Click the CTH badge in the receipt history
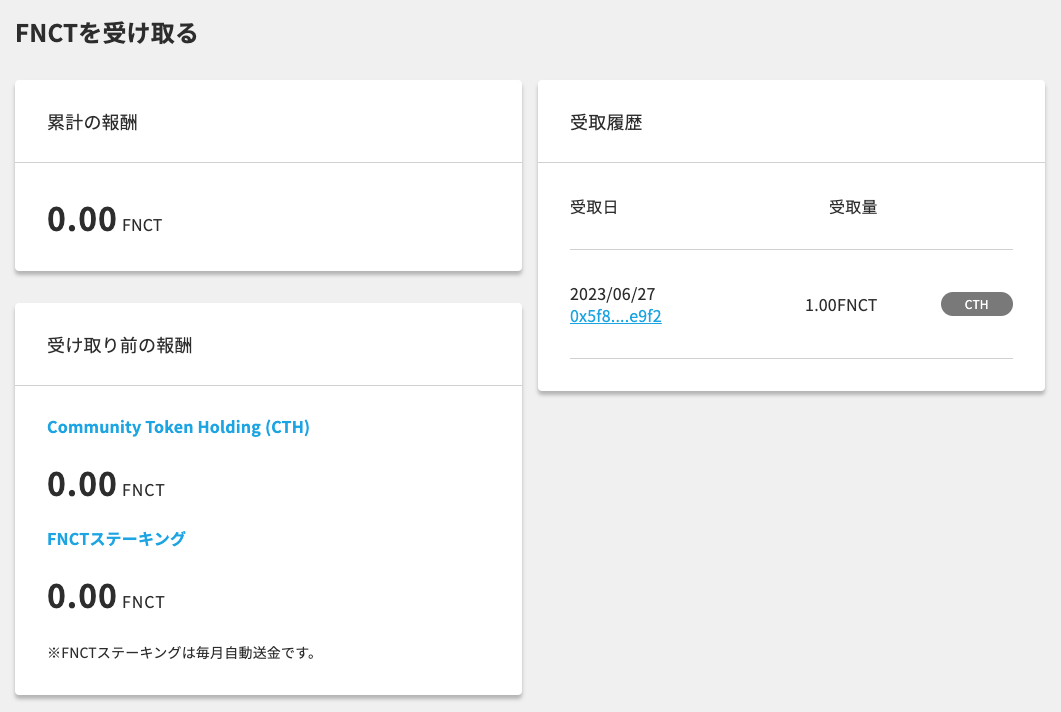Image resolution: width=1061 pixels, height=712 pixels. [976, 304]
